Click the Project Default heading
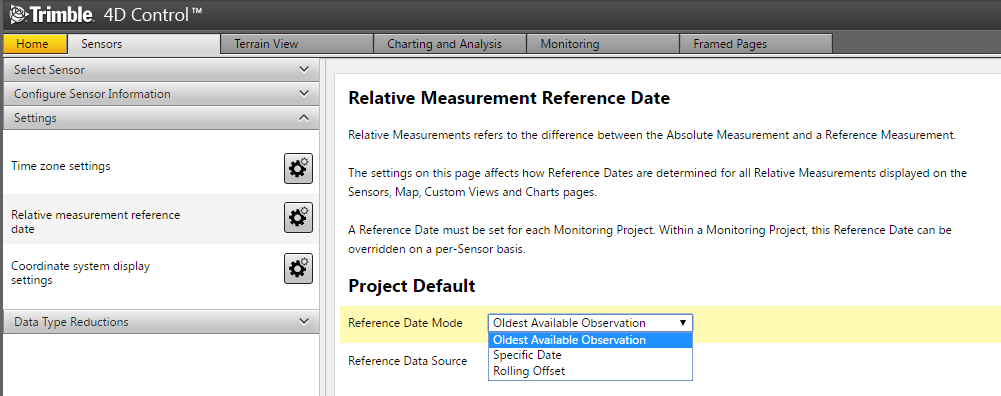Screen dimensions: 1001x396 coord(412,286)
